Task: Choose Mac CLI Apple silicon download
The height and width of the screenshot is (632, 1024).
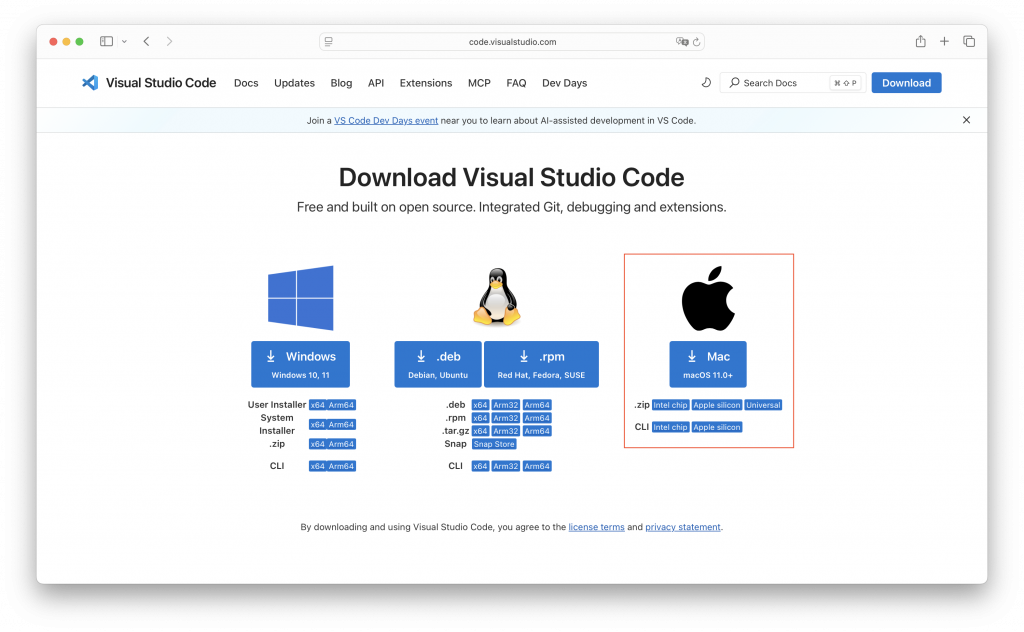Action: tap(716, 427)
